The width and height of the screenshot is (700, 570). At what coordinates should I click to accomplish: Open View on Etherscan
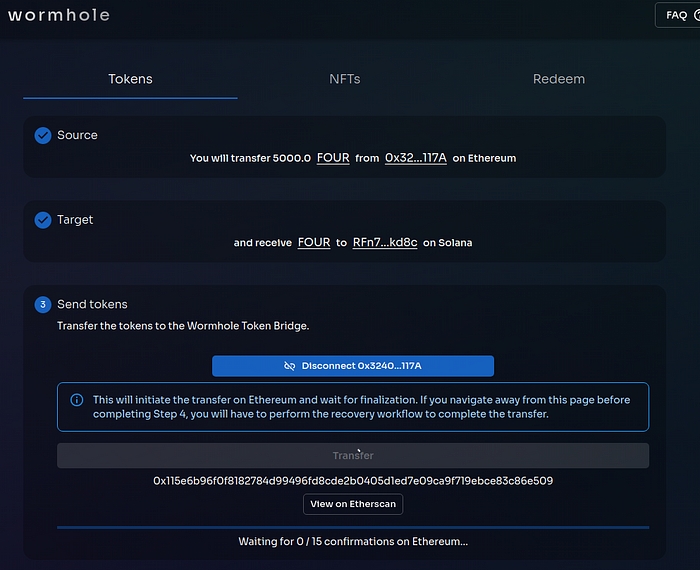[x=353, y=504]
